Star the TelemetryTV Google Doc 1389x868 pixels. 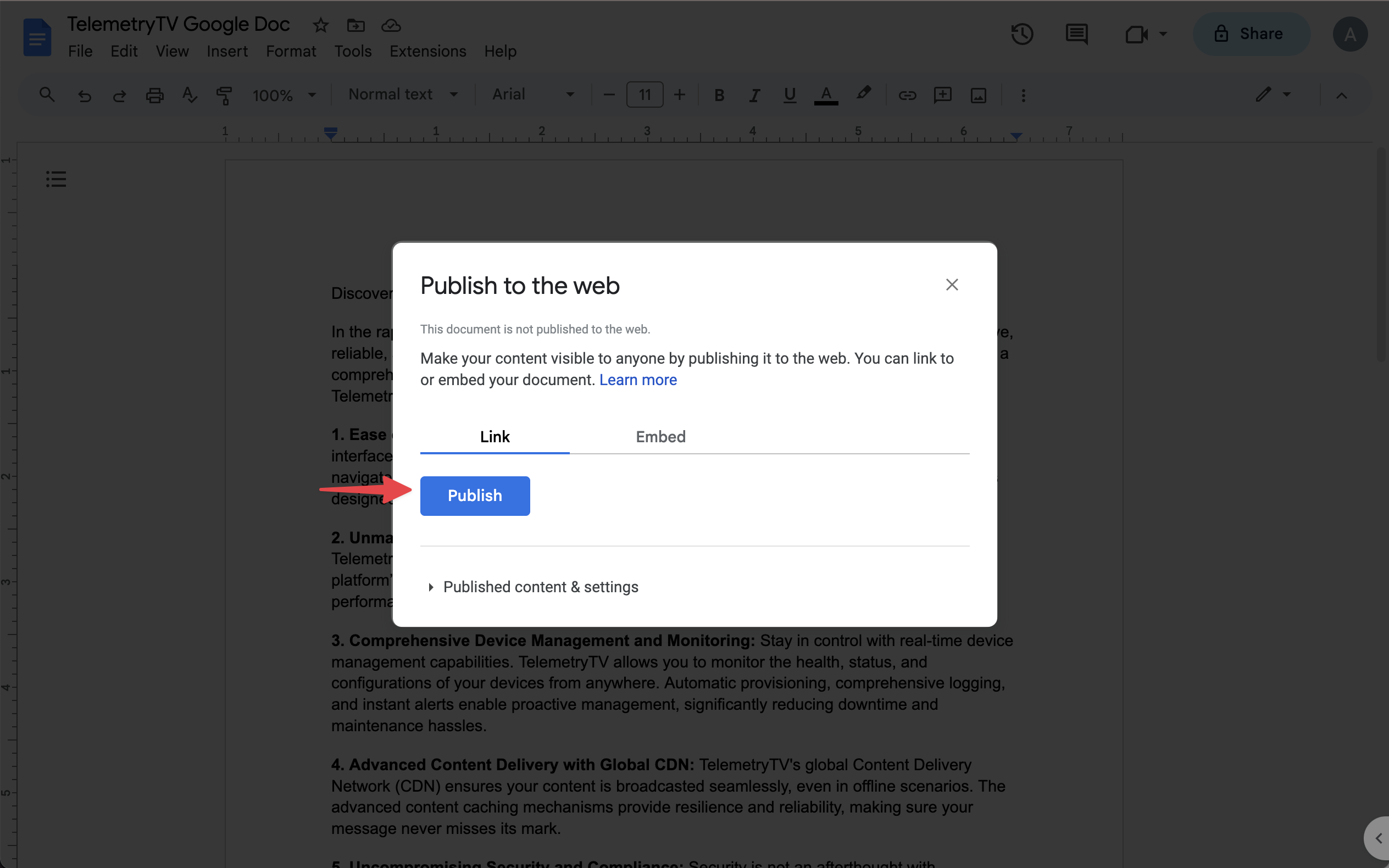tap(320, 25)
